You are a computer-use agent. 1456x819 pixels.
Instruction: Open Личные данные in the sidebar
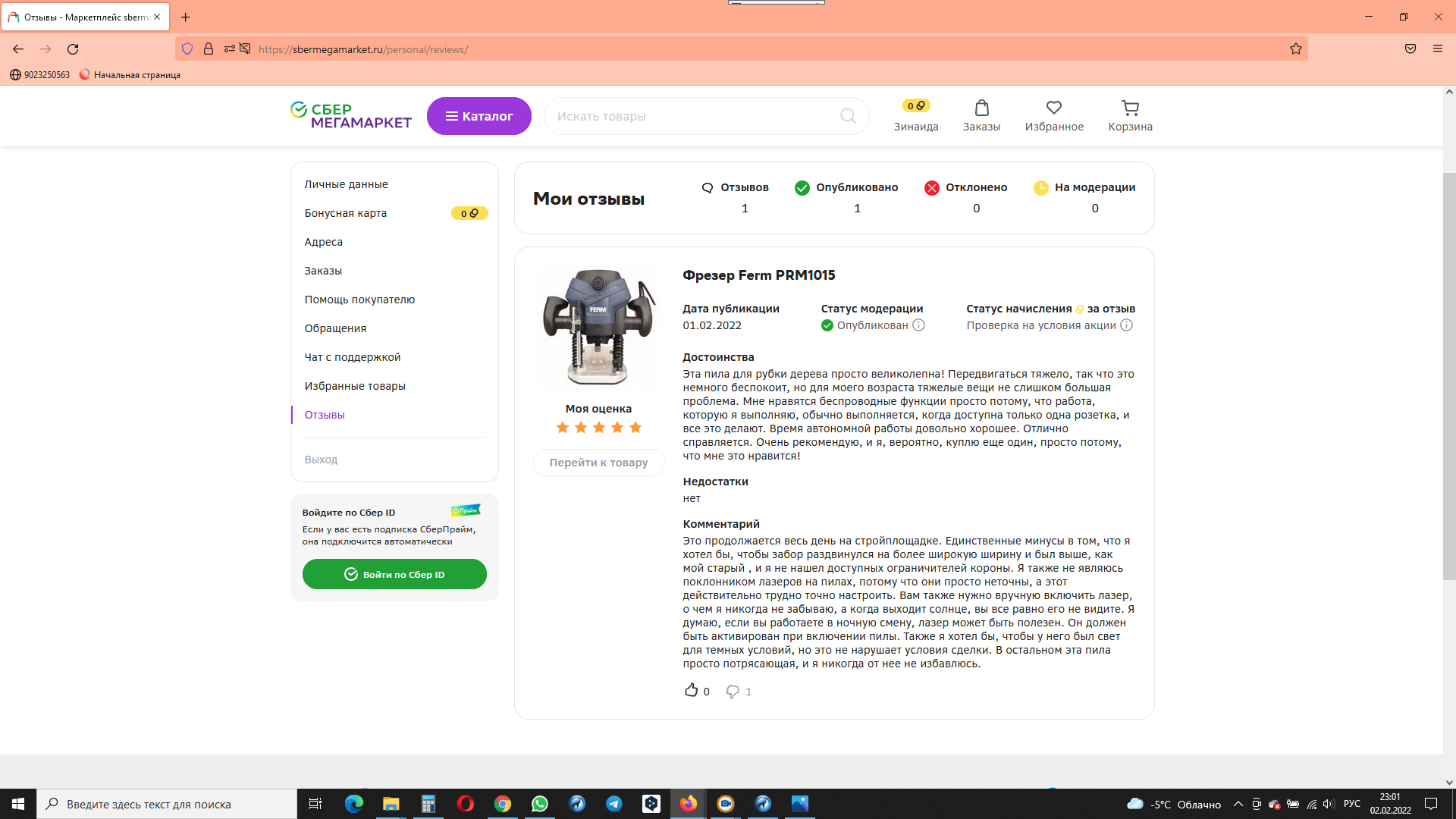click(x=346, y=184)
